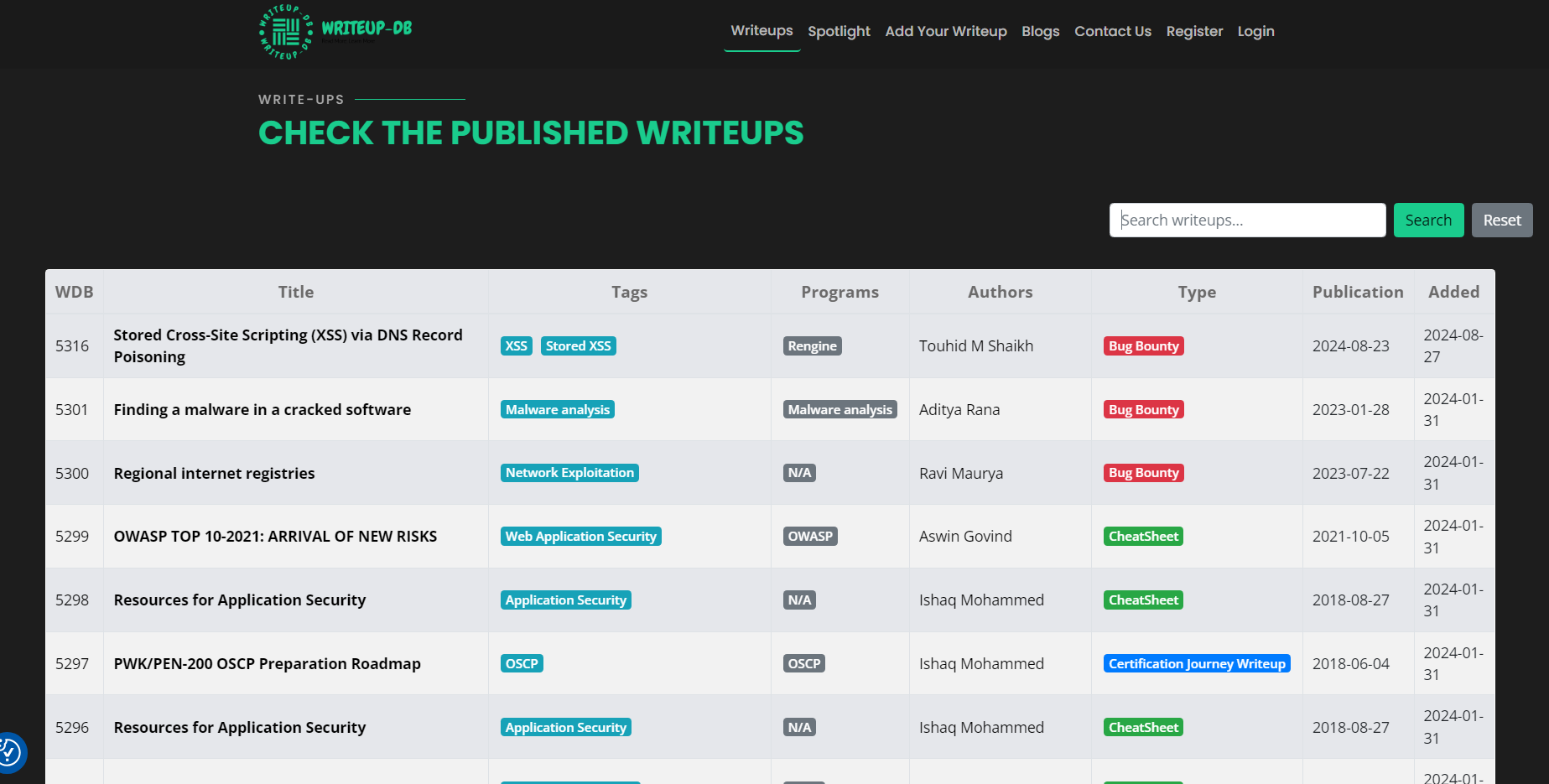The image size is (1549, 784).
Task: Click author Aswin Govind
Action: tap(965, 536)
